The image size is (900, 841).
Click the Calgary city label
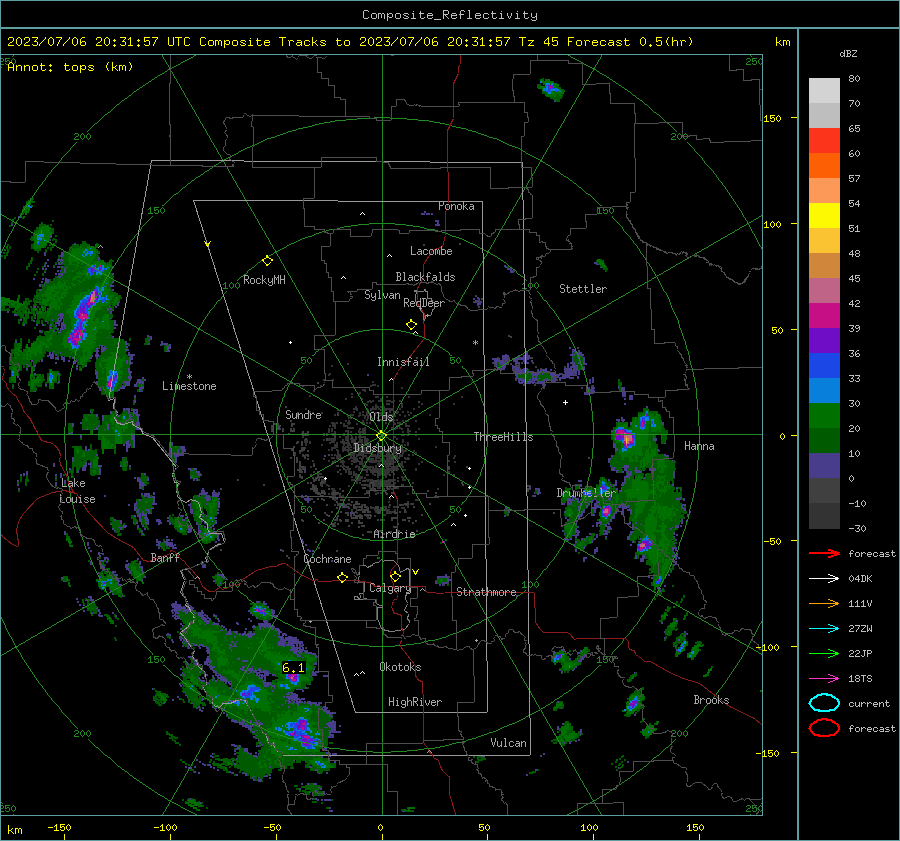(390, 588)
